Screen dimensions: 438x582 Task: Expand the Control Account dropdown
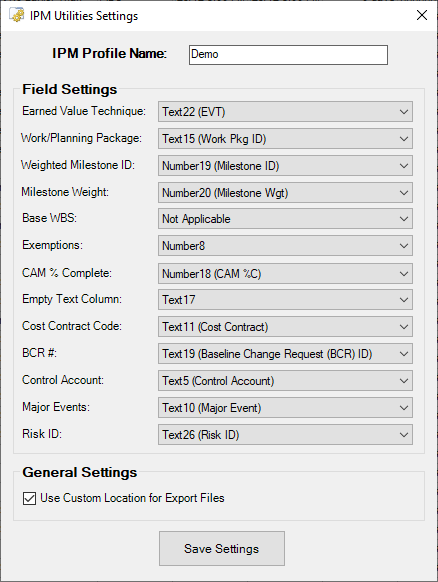(285, 381)
